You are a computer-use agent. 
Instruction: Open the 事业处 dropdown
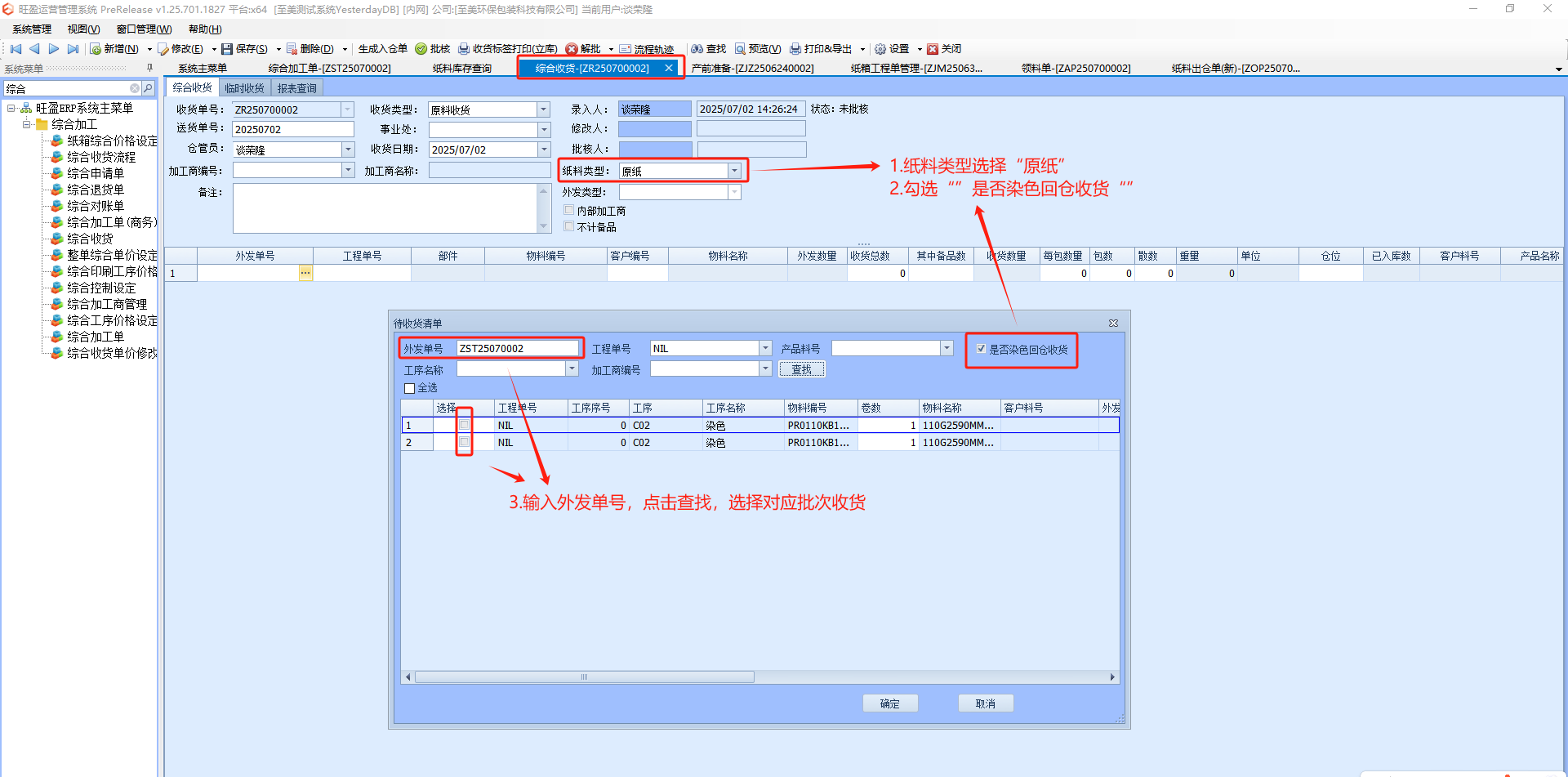(x=544, y=129)
